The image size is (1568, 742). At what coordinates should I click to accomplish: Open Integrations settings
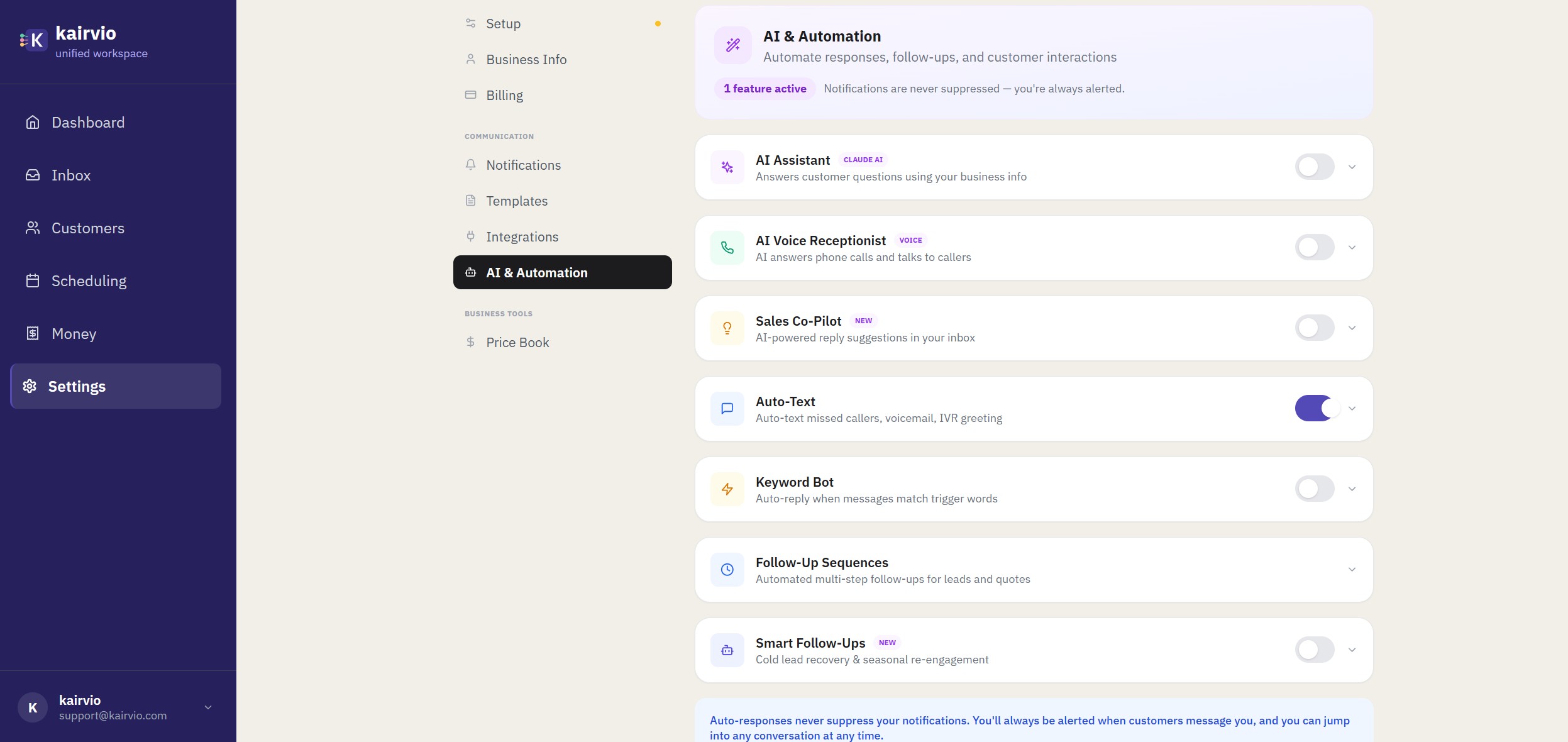click(563, 236)
